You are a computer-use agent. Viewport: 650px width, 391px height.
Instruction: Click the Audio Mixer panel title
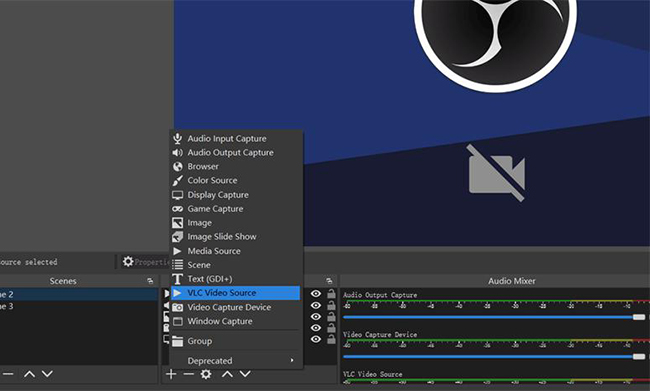[x=512, y=281]
